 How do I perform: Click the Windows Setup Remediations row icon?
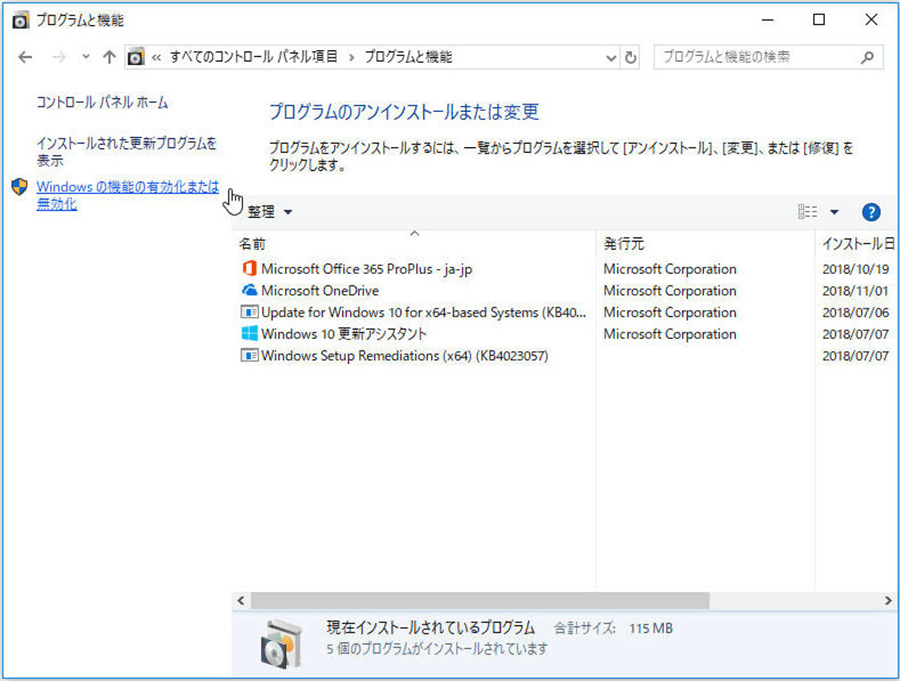point(249,356)
